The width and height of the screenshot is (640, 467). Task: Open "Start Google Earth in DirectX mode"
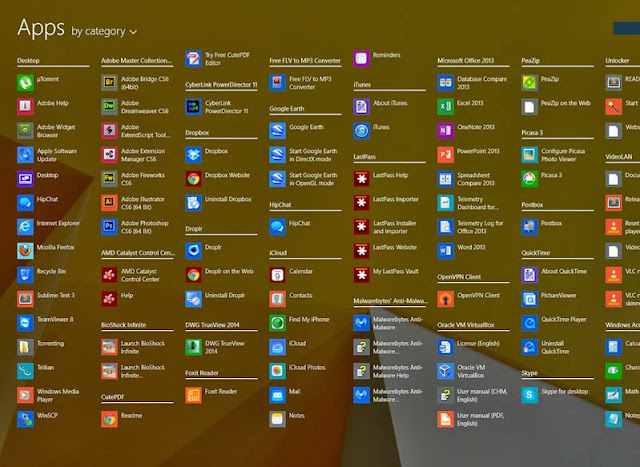304,155
